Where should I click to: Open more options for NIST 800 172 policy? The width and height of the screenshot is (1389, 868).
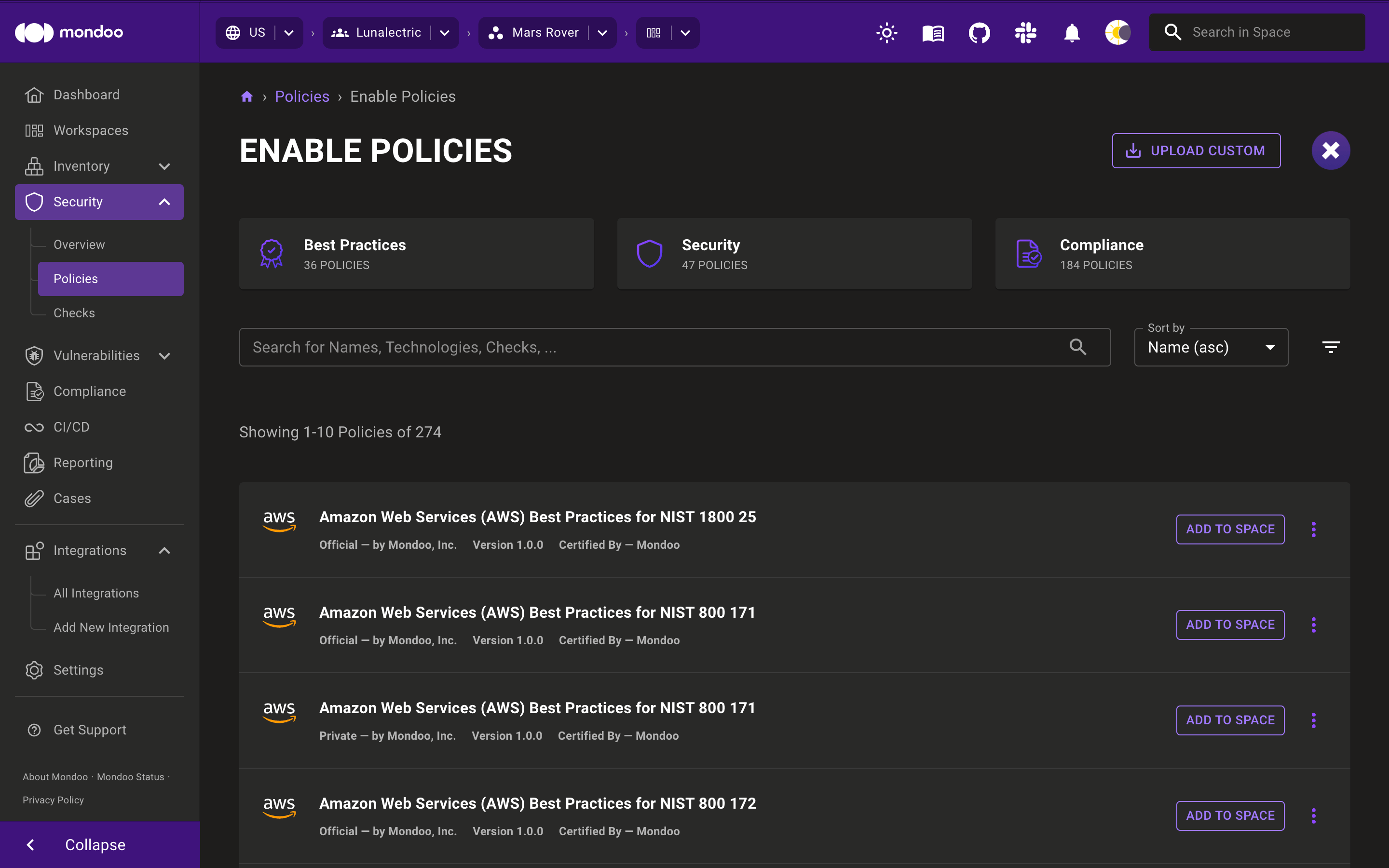tap(1313, 815)
